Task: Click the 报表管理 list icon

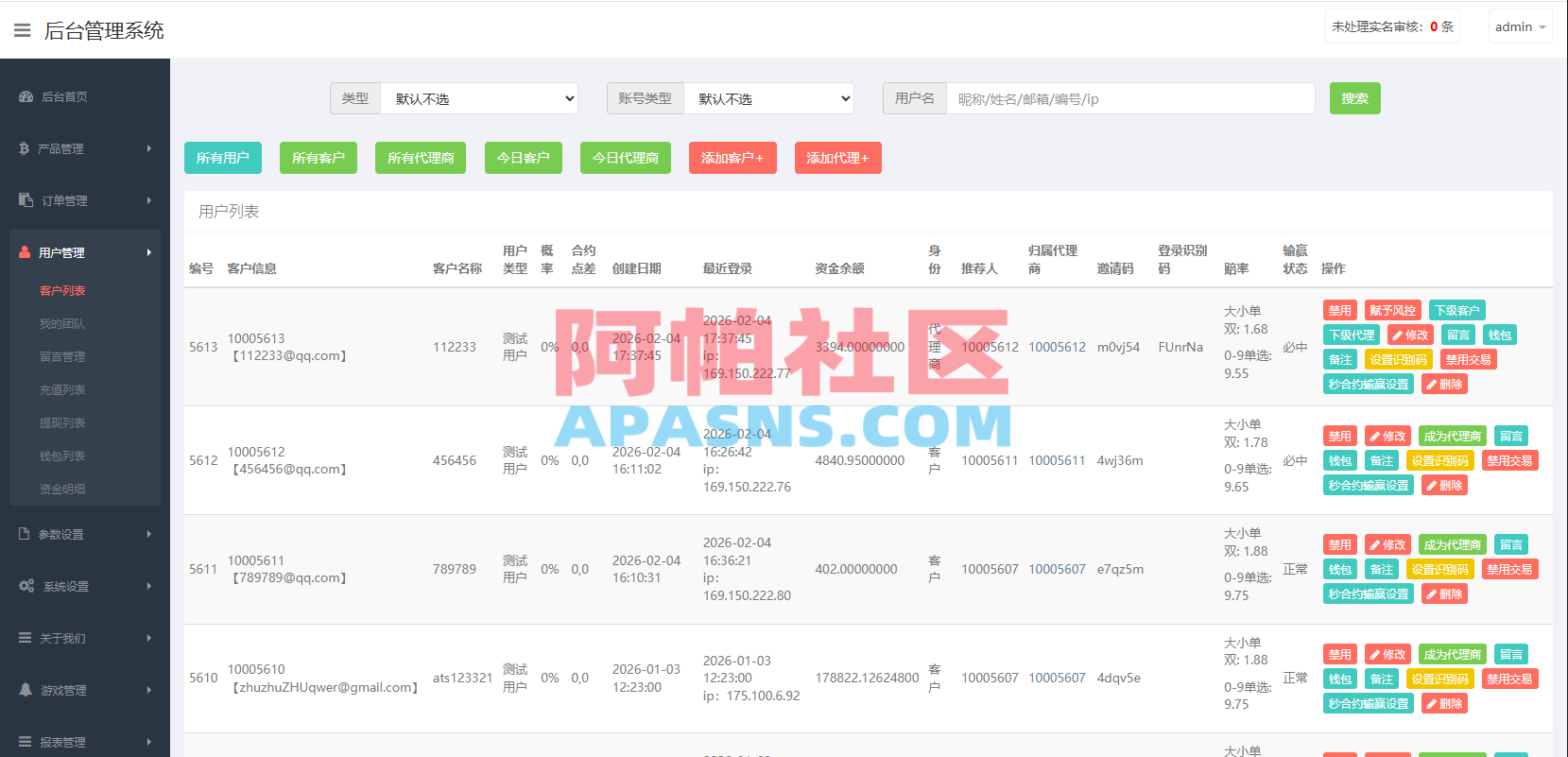Action: click(x=26, y=742)
